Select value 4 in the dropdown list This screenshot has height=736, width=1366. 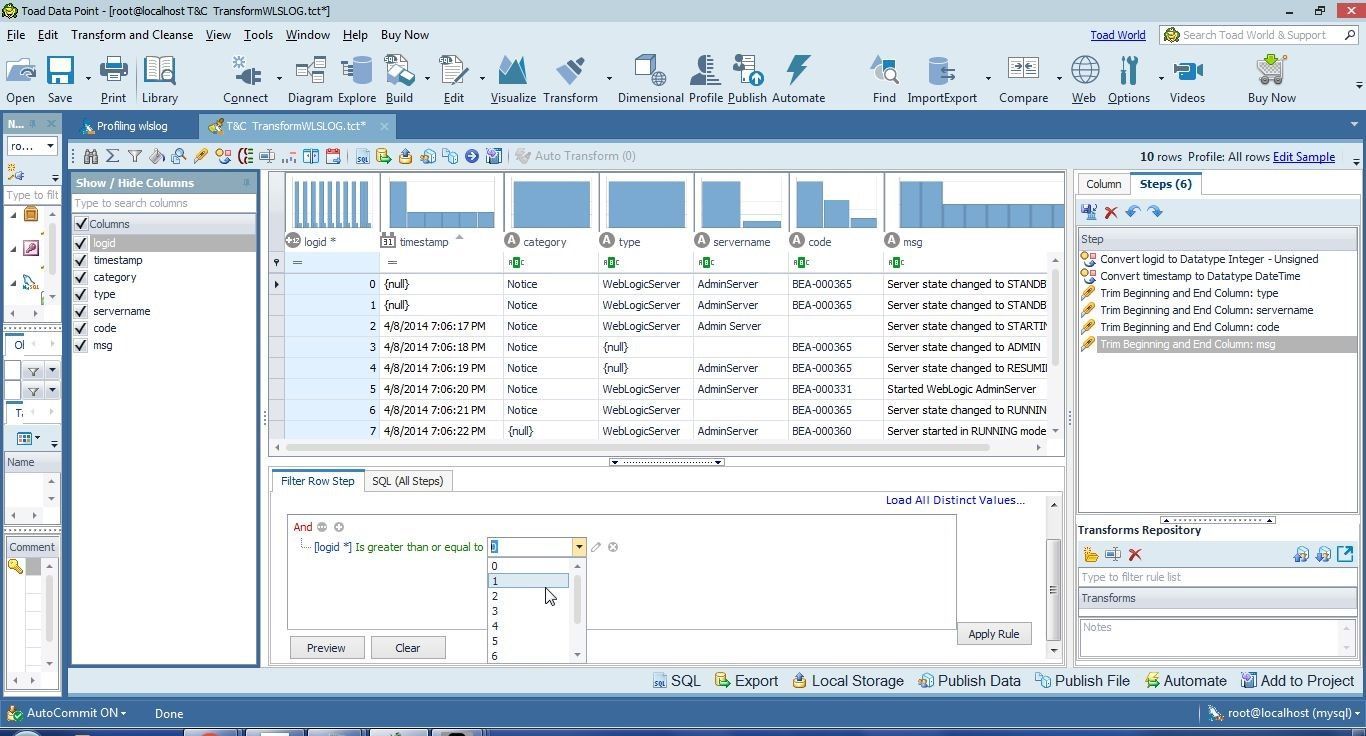(x=528, y=626)
